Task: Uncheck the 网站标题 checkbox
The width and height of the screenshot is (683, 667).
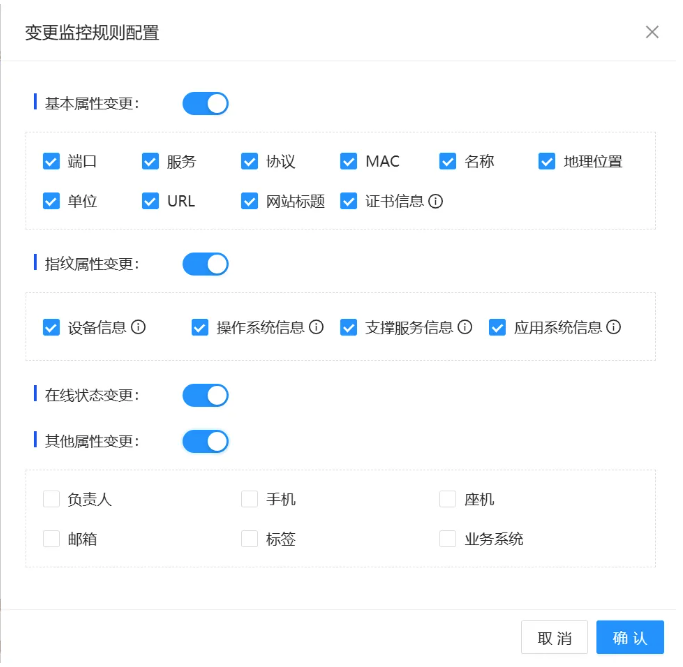Action: click(x=250, y=201)
